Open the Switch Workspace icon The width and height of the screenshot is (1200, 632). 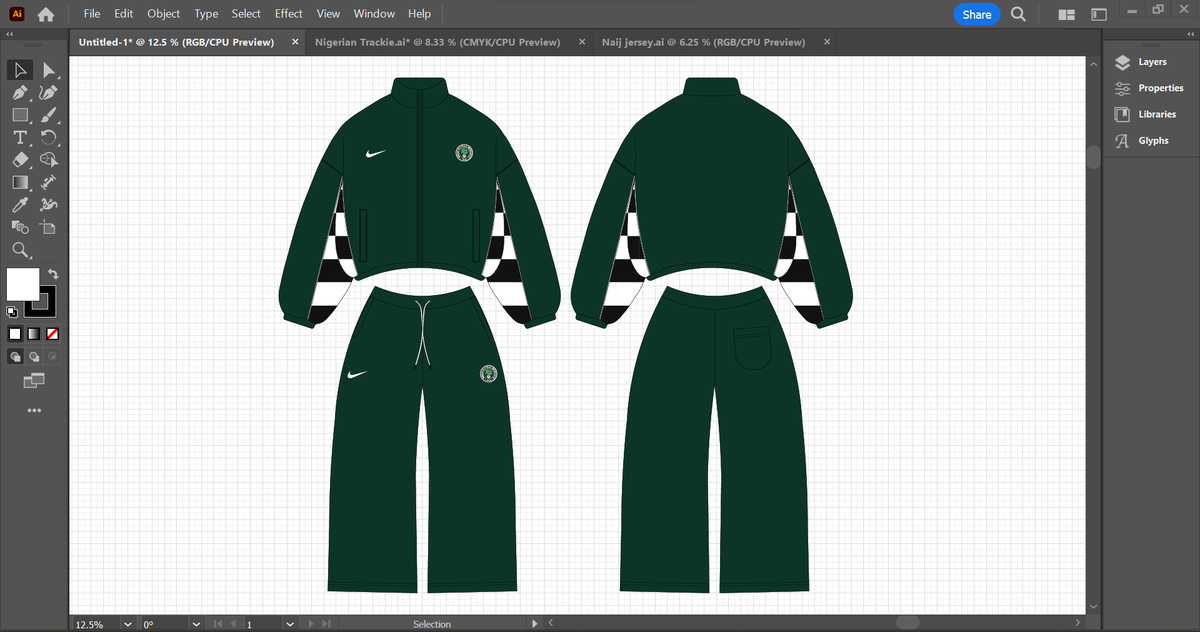coord(1099,14)
